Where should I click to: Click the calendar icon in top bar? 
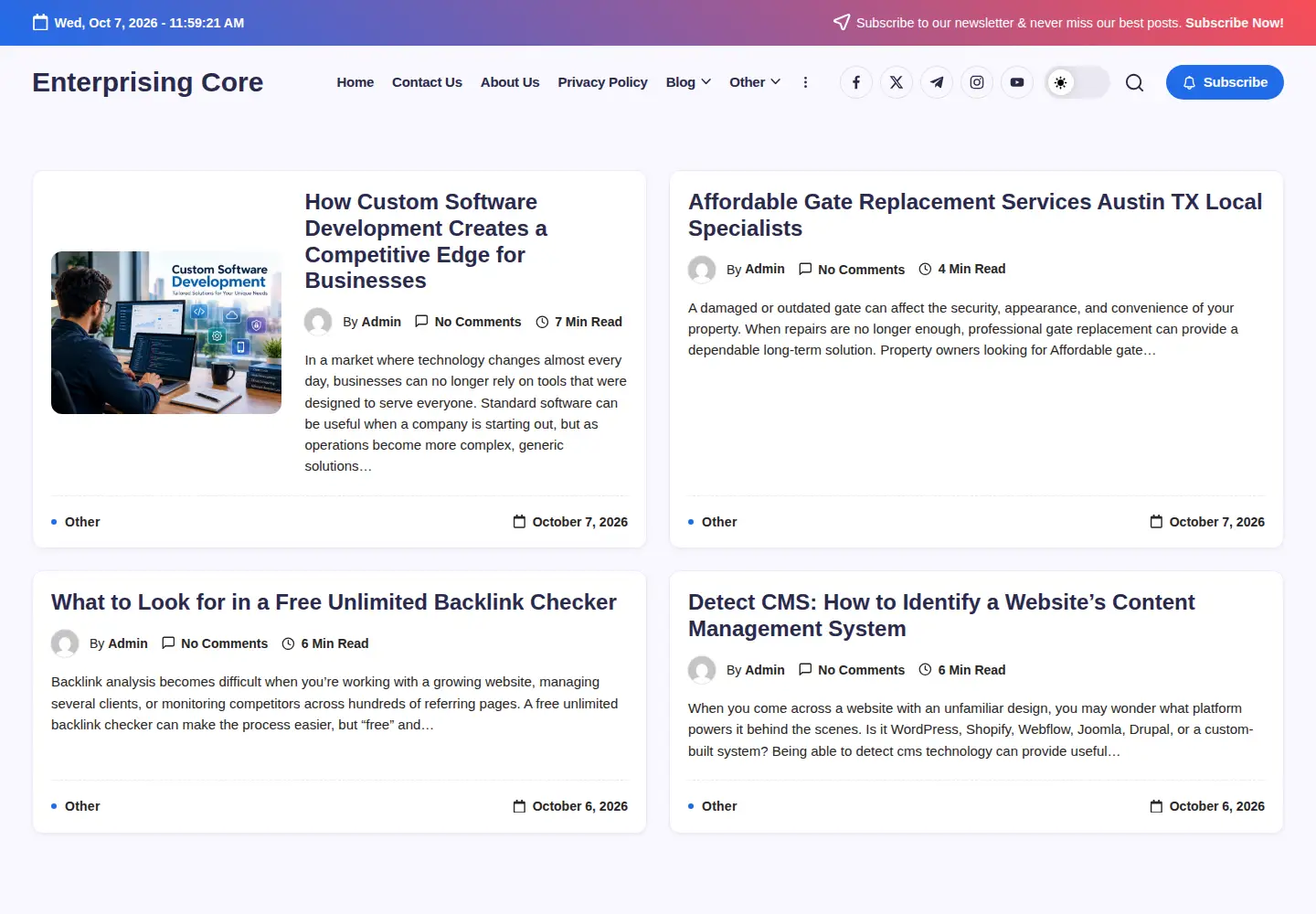(x=40, y=23)
